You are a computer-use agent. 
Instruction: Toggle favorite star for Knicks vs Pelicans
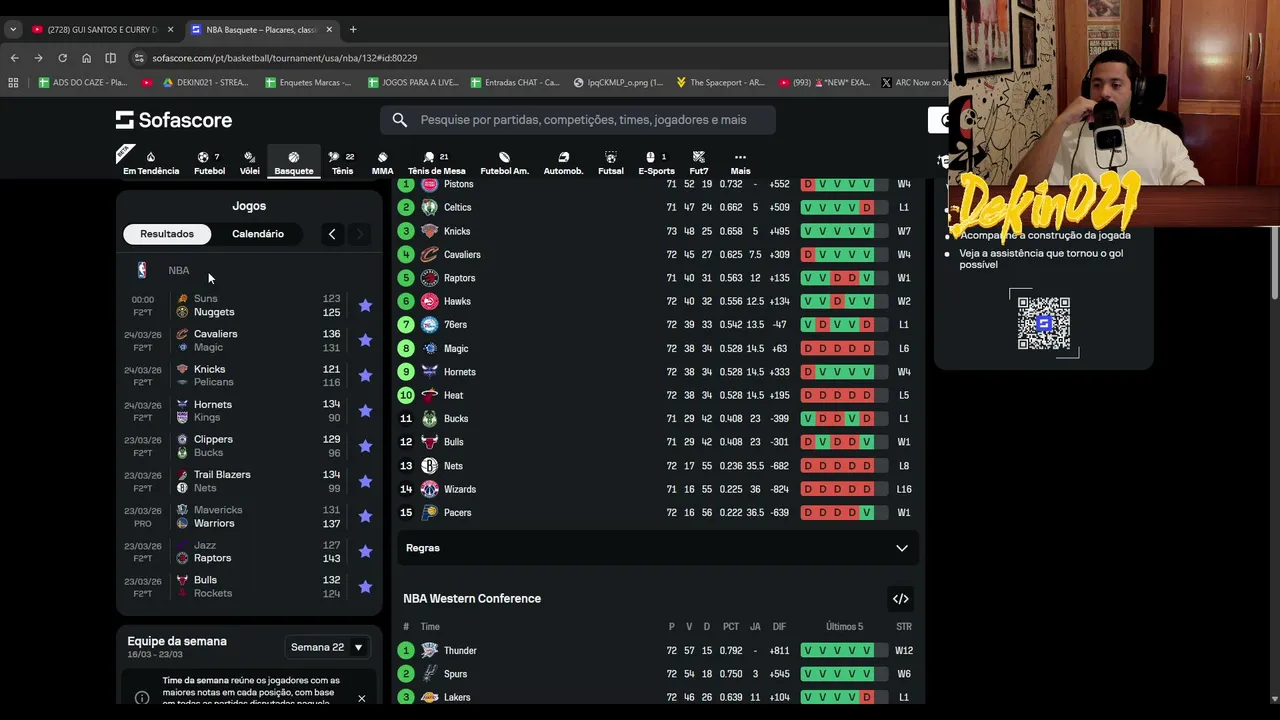(365, 376)
